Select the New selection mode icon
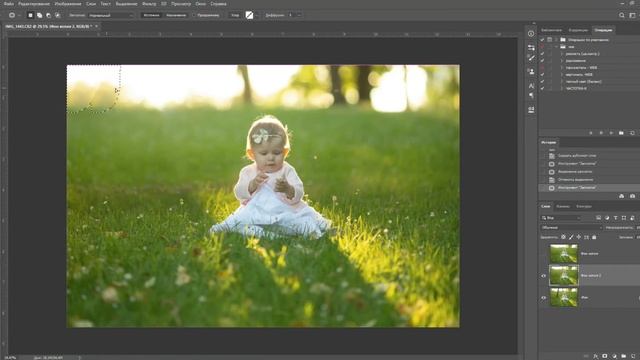The image size is (640, 360). click(x=30, y=15)
